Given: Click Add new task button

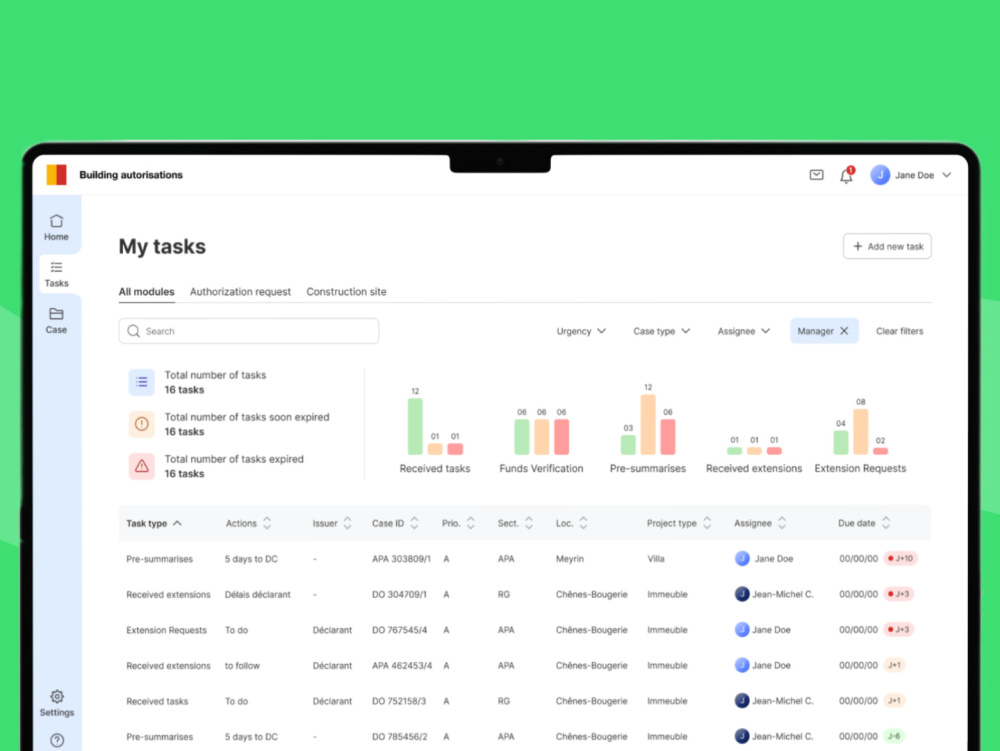Looking at the screenshot, I should 887,246.
